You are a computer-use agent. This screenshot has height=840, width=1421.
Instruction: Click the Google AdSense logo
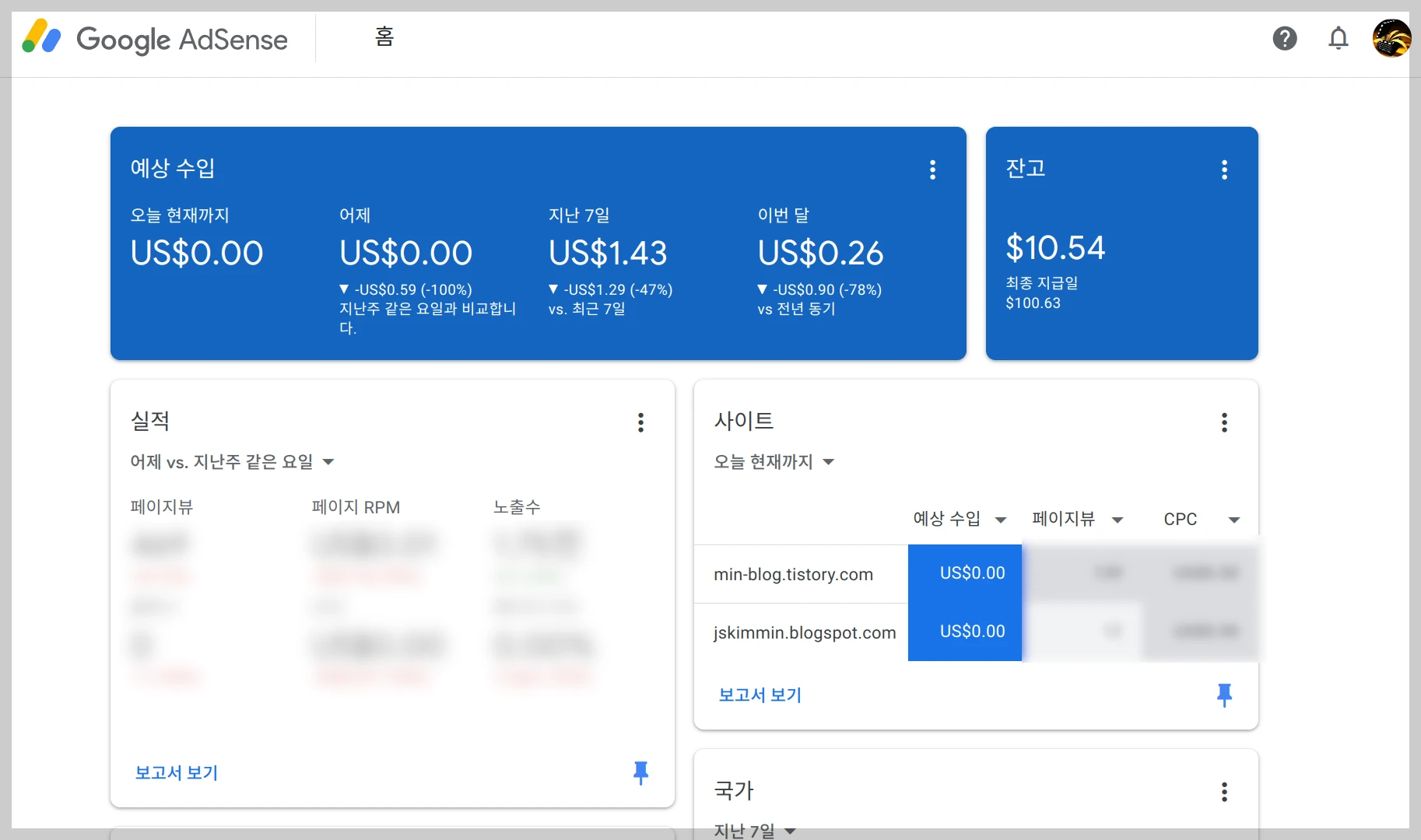(155, 38)
